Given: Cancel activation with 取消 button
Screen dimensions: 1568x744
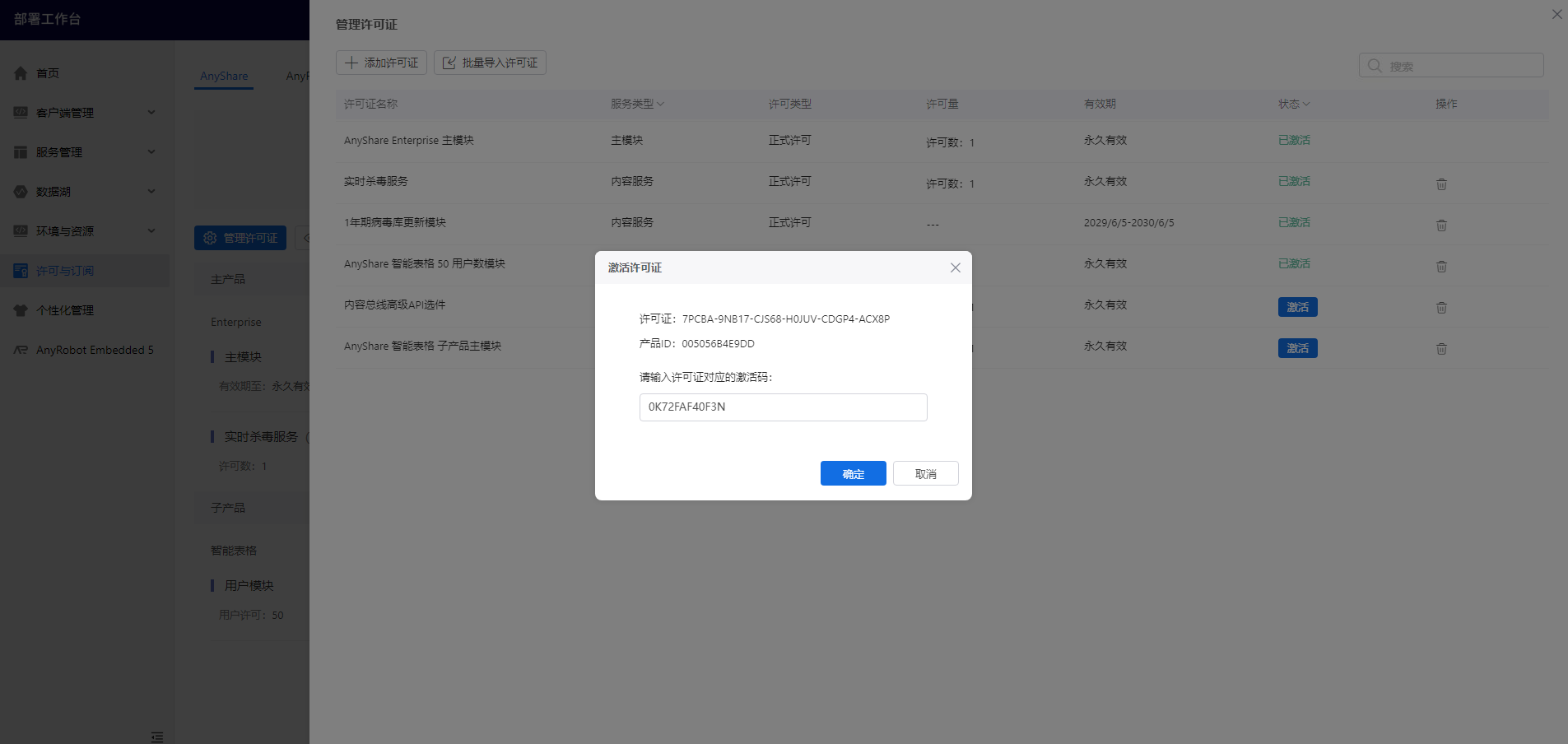Looking at the screenshot, I should coord(926,473).
